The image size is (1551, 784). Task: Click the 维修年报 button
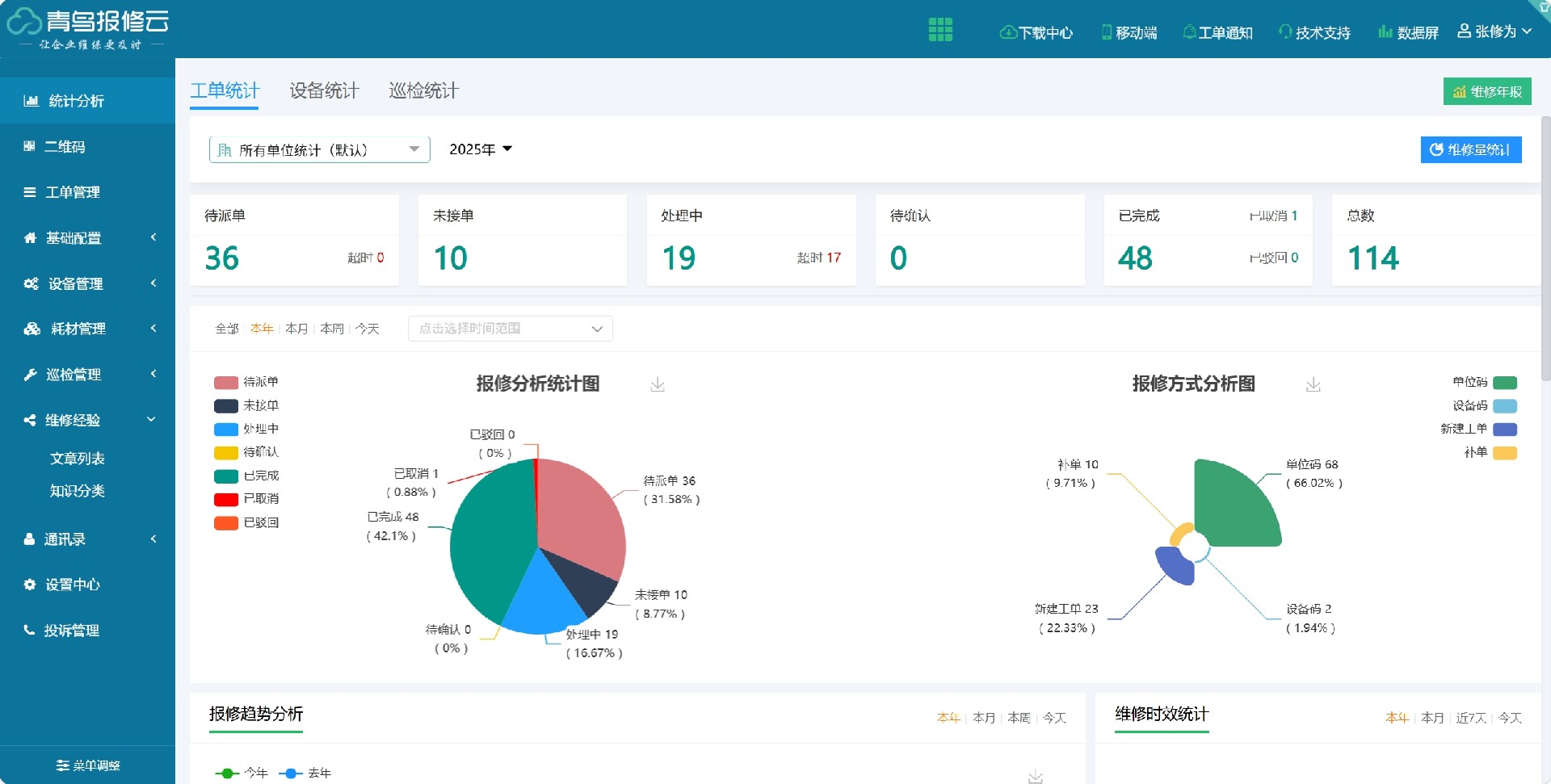click(x=1487, y=91)
